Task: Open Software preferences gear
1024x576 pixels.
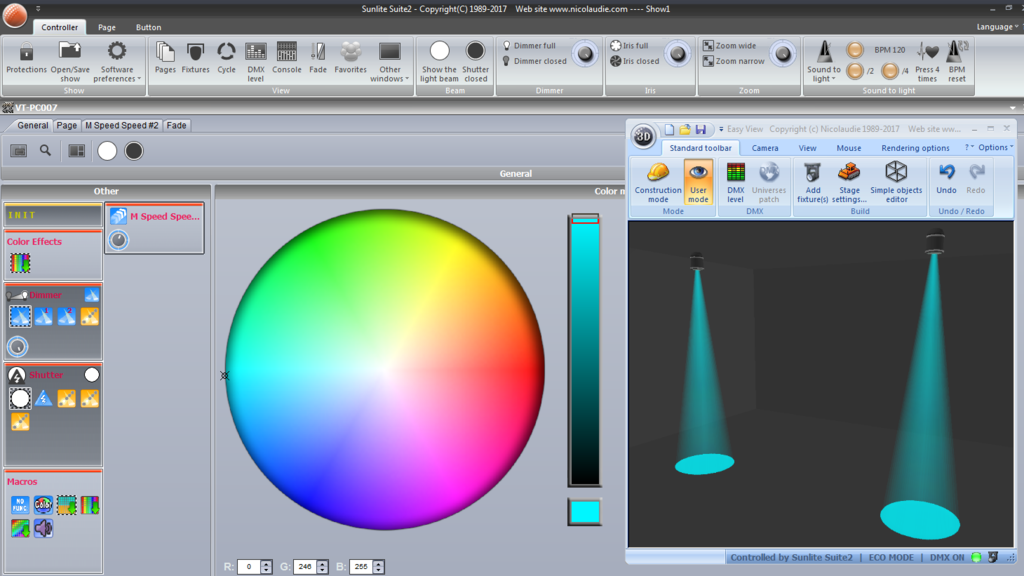Action: (117, 61)
